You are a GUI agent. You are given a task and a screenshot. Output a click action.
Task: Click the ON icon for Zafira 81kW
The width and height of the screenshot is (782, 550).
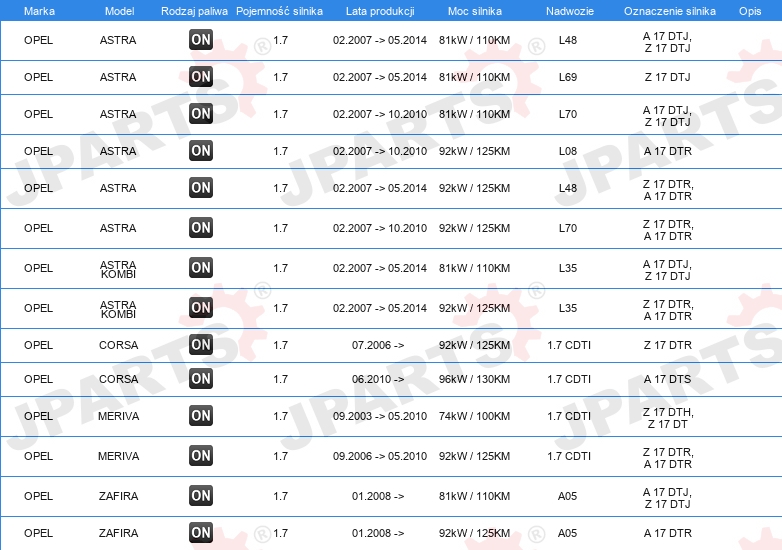click(x=201, y=496)
